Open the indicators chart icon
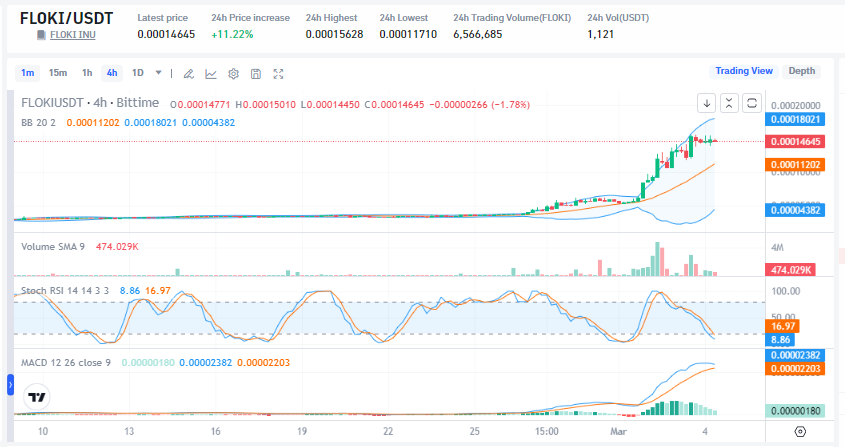This screenshot has height=447, width=845. click(211, 74)
